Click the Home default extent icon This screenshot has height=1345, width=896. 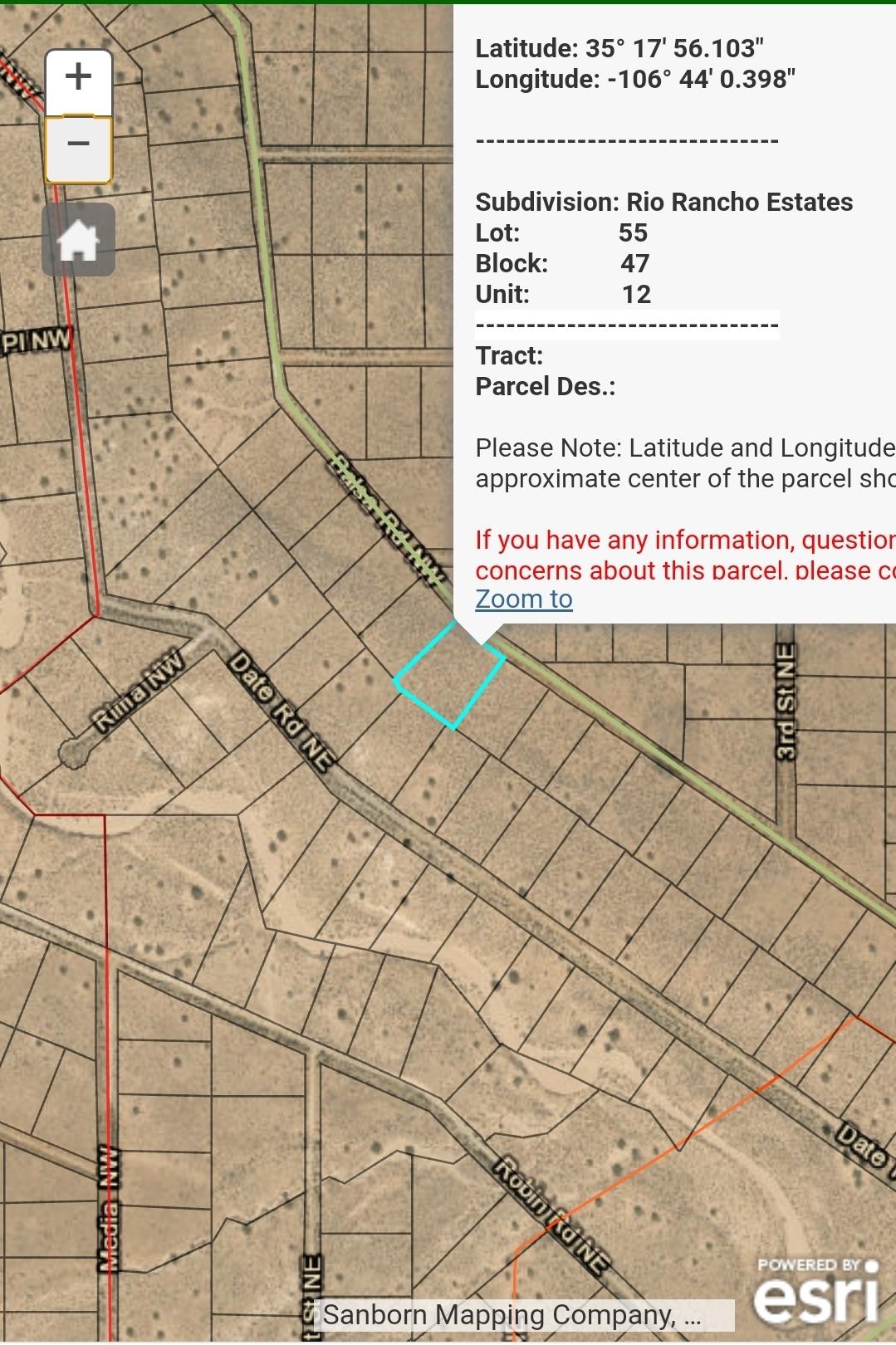[78, 240]
